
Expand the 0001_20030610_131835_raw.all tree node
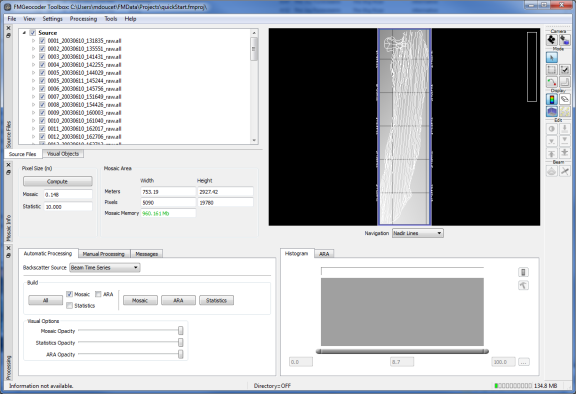33,41
